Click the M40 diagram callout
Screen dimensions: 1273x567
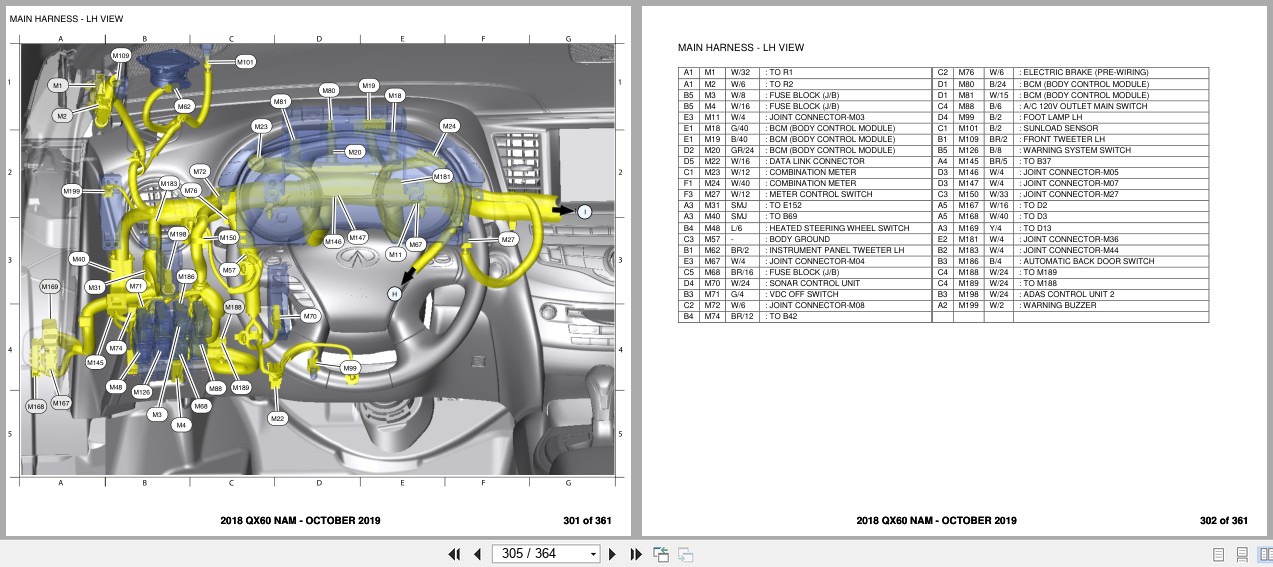[x=79, y=259]
